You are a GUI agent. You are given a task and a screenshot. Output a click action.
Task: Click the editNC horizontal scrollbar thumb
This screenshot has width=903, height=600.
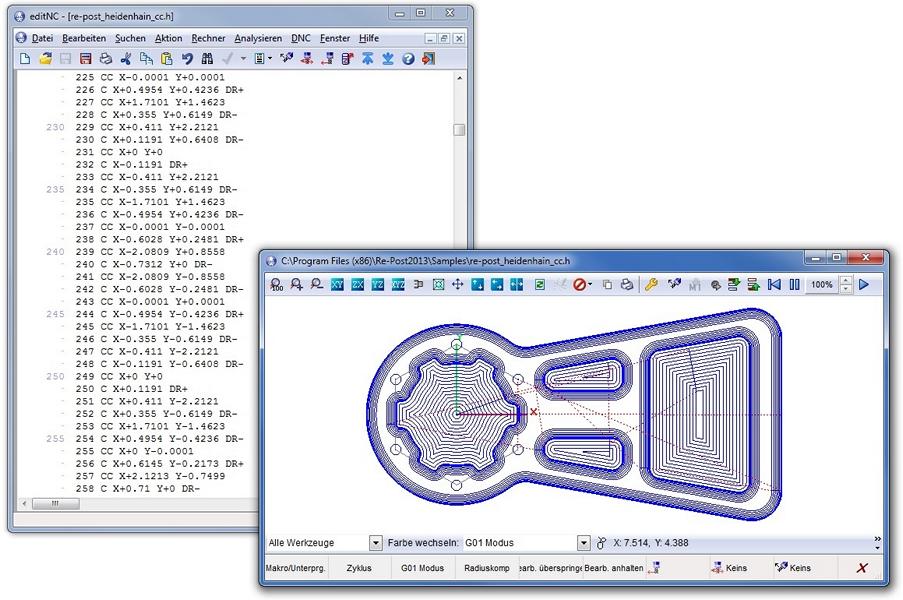(x=56, y=503)
